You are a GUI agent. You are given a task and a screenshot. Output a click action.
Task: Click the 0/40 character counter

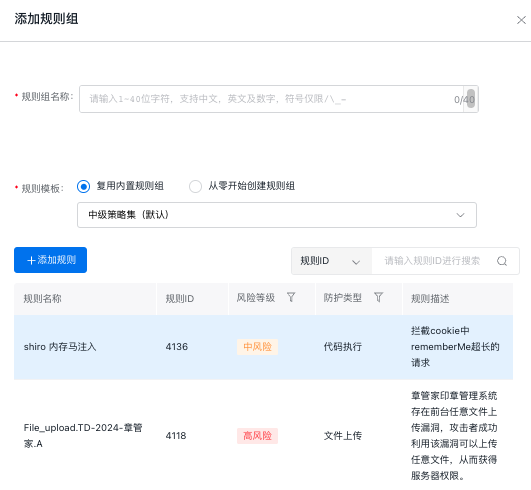[x=463, y=100]
